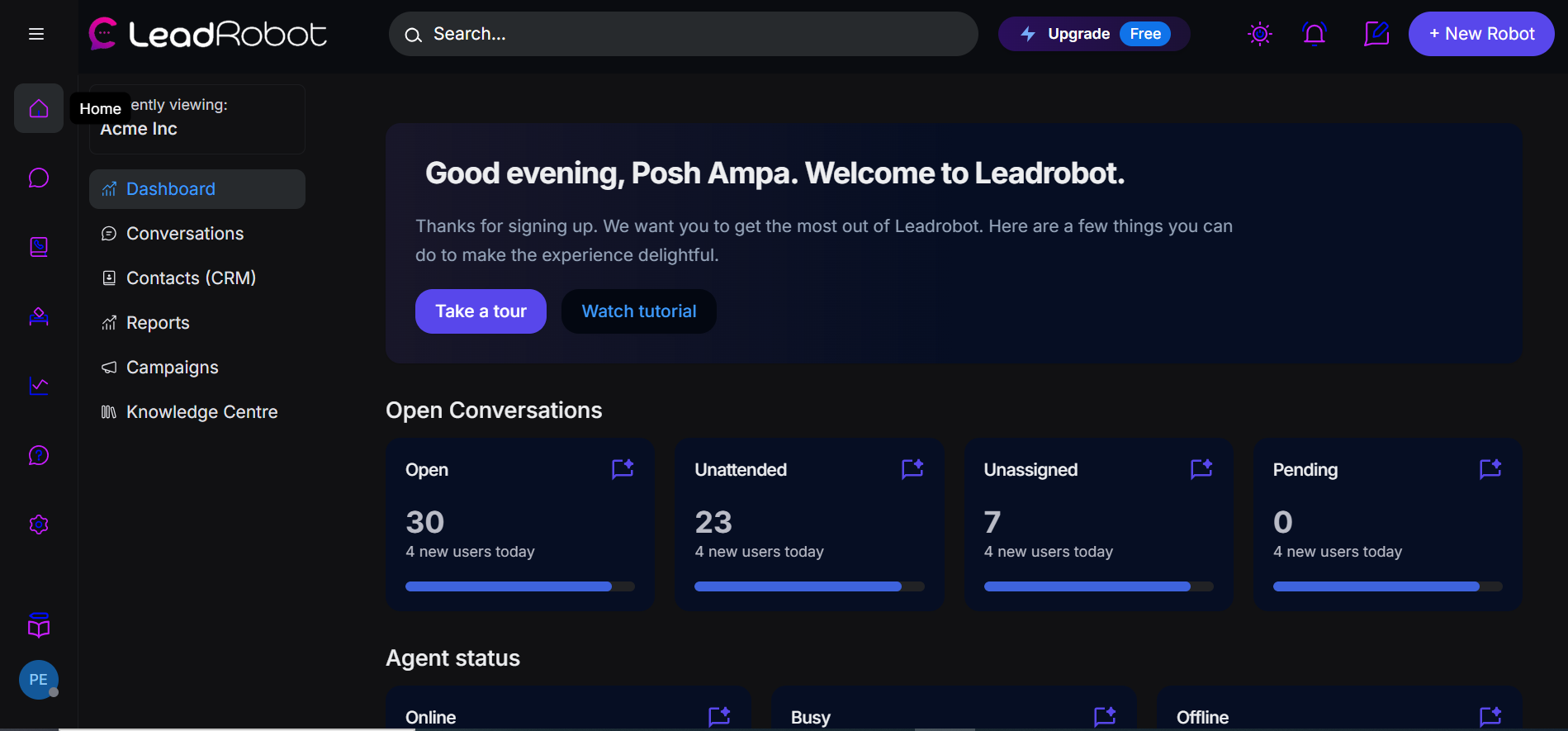Click the PE user avatar

point(39,680)
